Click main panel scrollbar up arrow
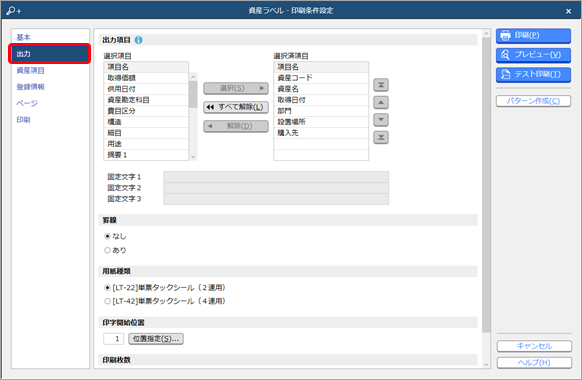 486,34
